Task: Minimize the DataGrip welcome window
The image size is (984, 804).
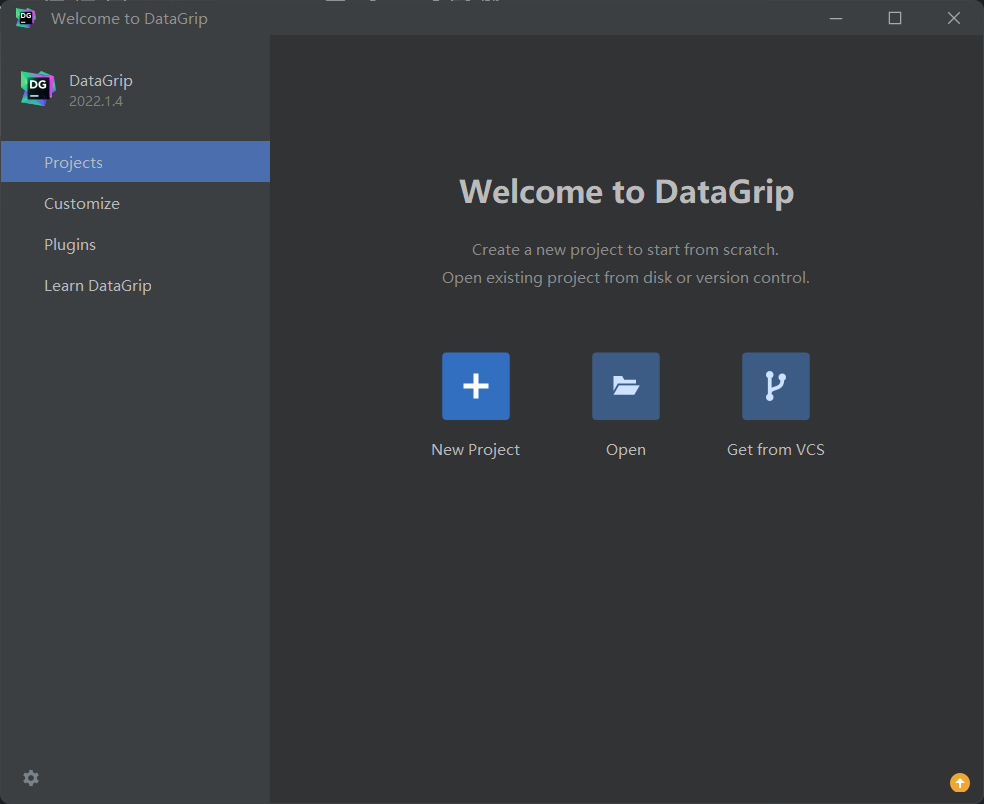Action: [836, 18]
